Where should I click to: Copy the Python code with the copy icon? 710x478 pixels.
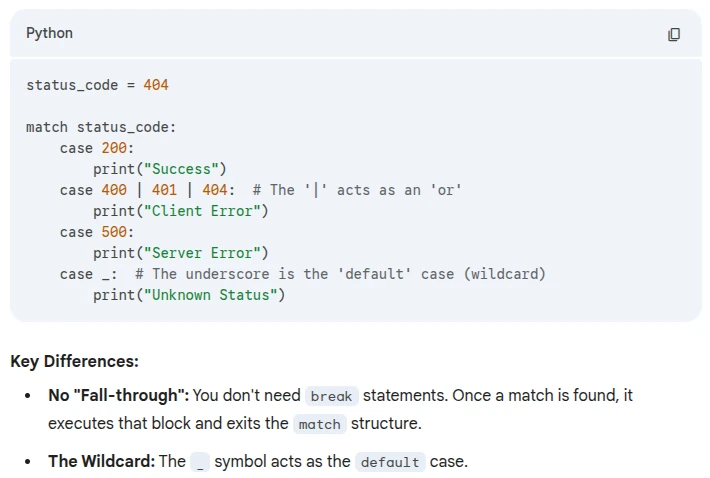674,34
